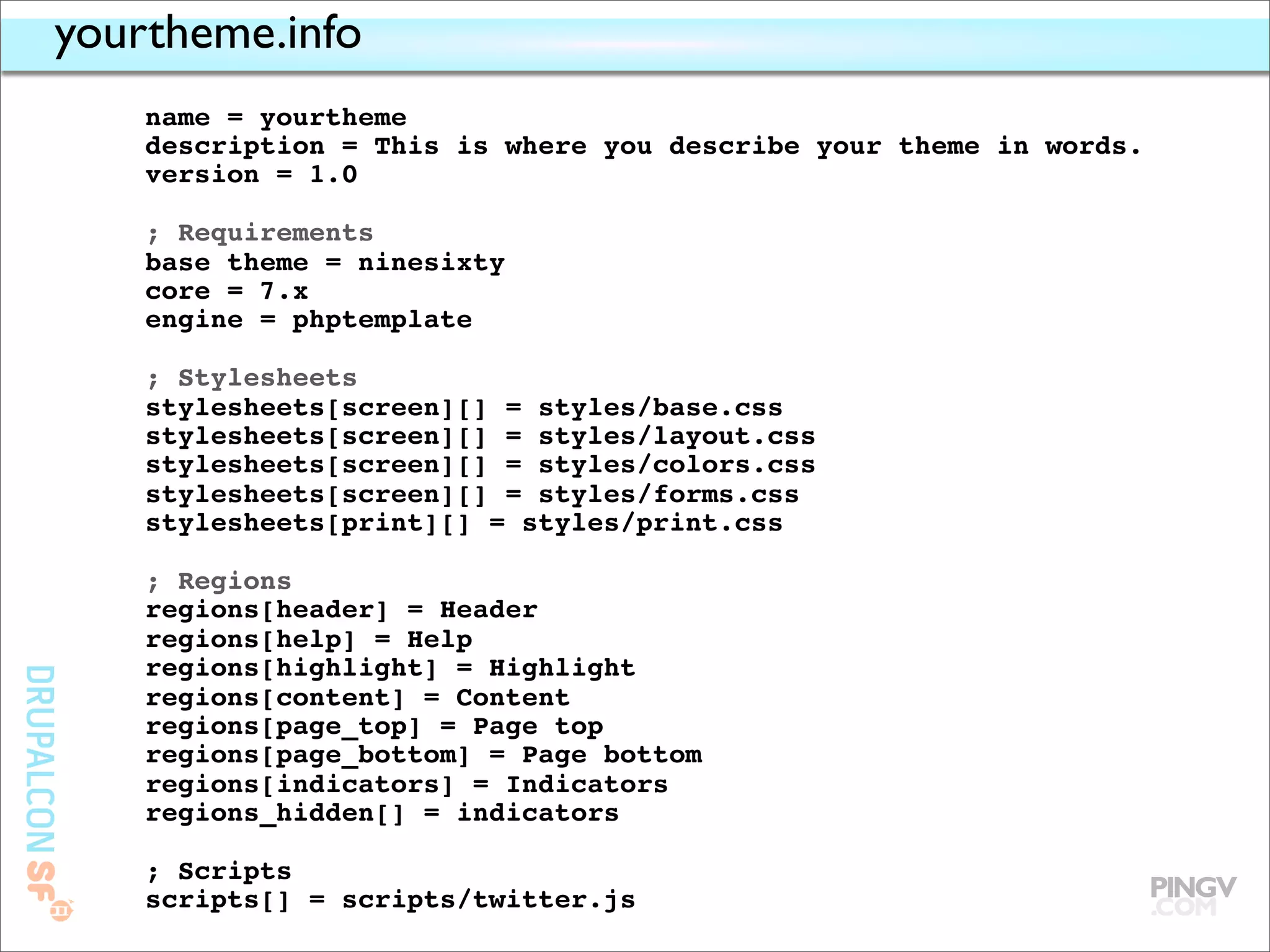
Task: Click regions_hidden[] = indicators line
Action: [382, 814]
